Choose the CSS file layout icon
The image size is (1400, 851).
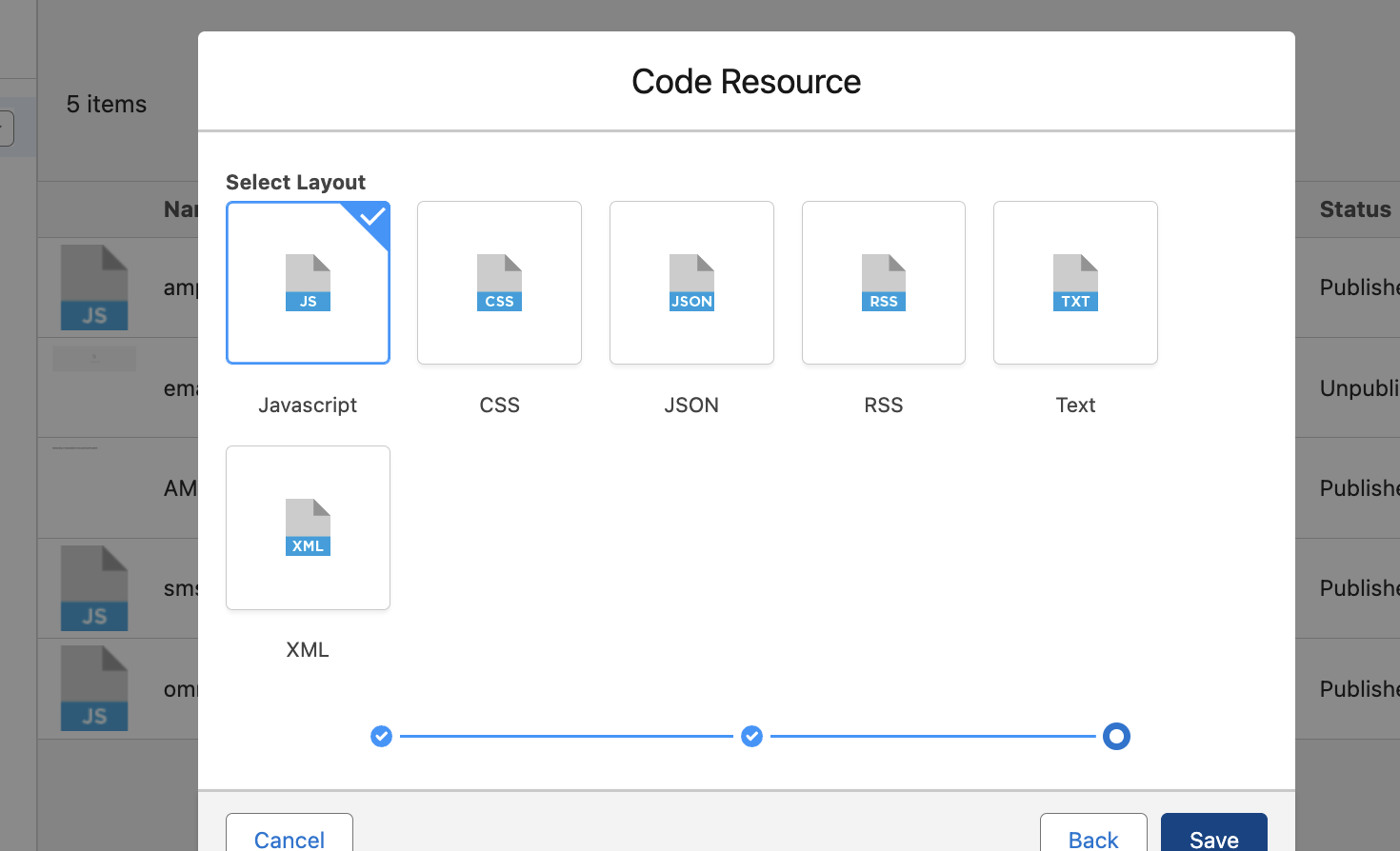click(499, 283)
